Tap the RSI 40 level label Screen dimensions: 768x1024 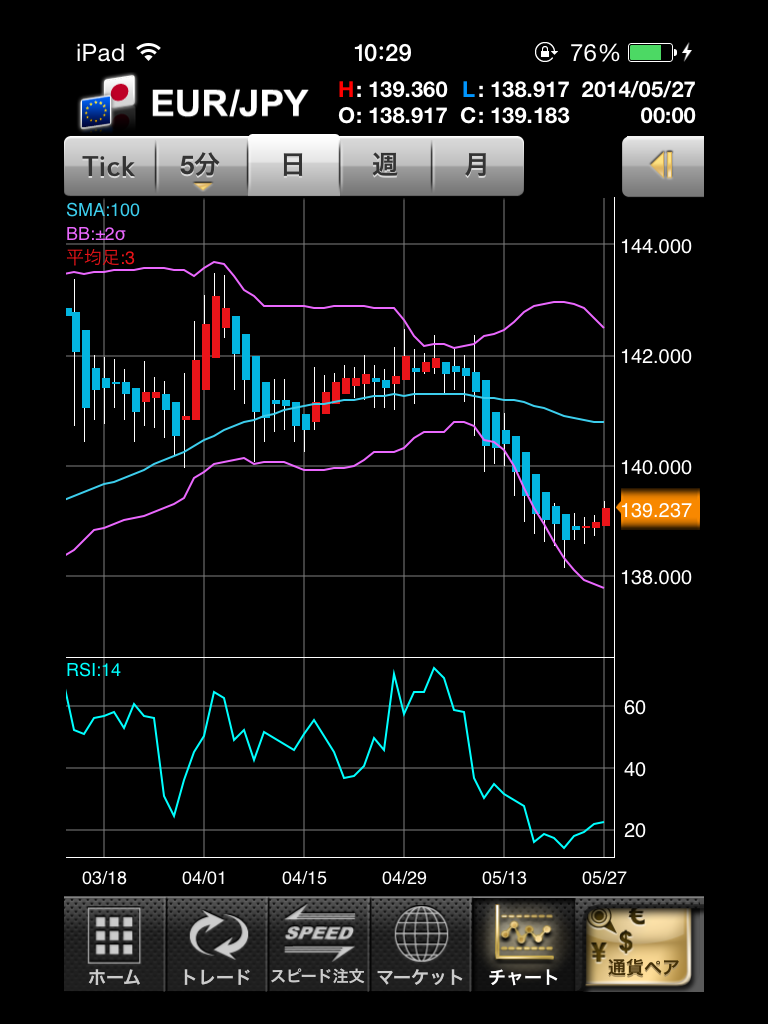tap(635, 769)
